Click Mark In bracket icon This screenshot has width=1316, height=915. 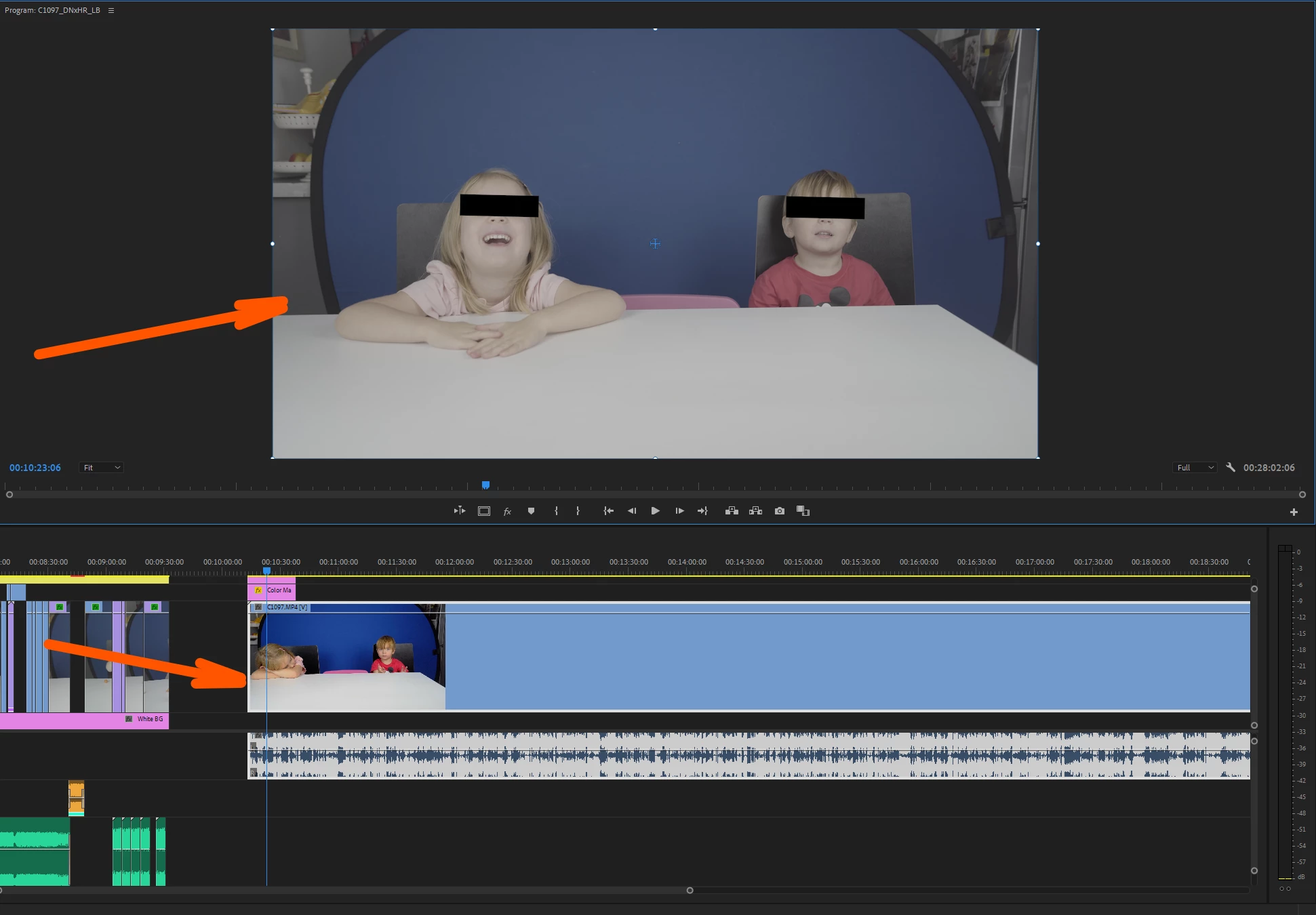click(556, 511)
